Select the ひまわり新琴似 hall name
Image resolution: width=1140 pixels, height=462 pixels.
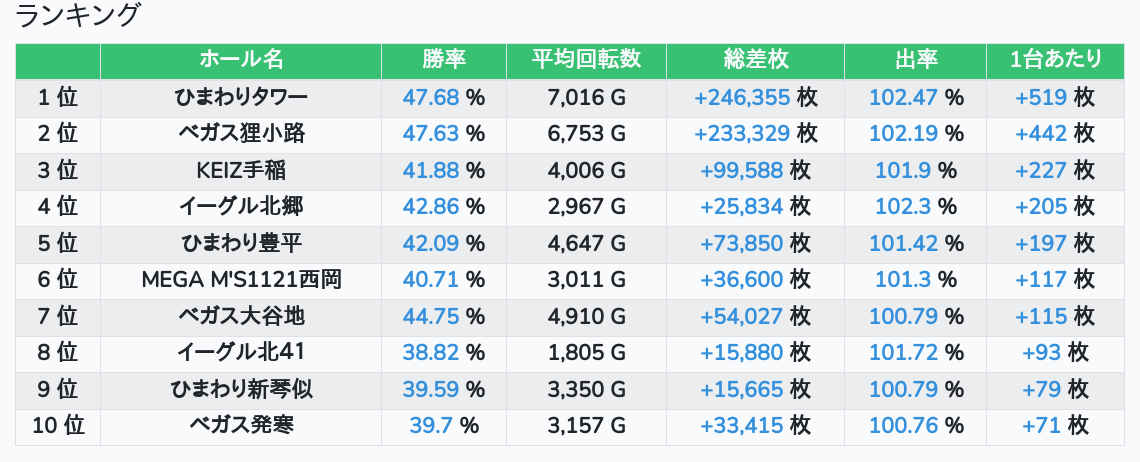pos(241,389)
